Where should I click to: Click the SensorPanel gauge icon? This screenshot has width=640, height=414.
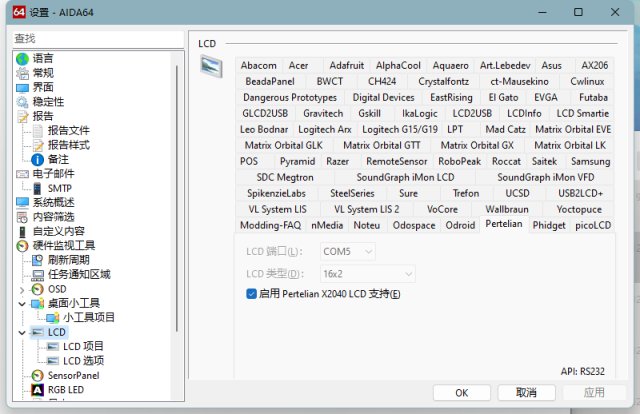coord(38,376)
